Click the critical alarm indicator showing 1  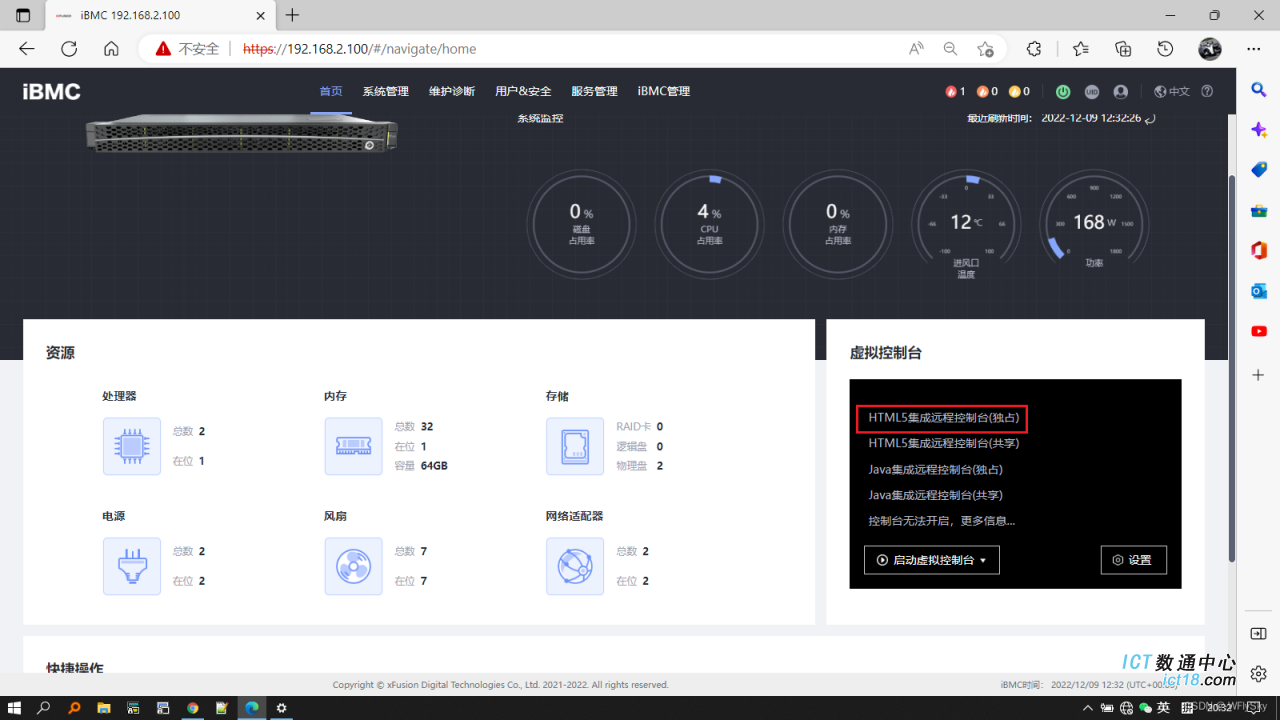[x=955, y=91]
